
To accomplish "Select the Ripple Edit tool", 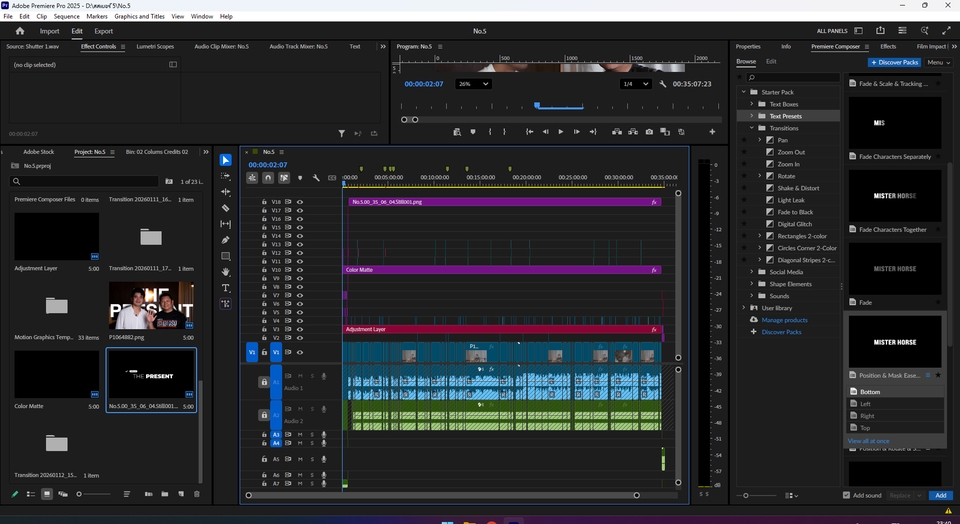I will coord(226,192).
